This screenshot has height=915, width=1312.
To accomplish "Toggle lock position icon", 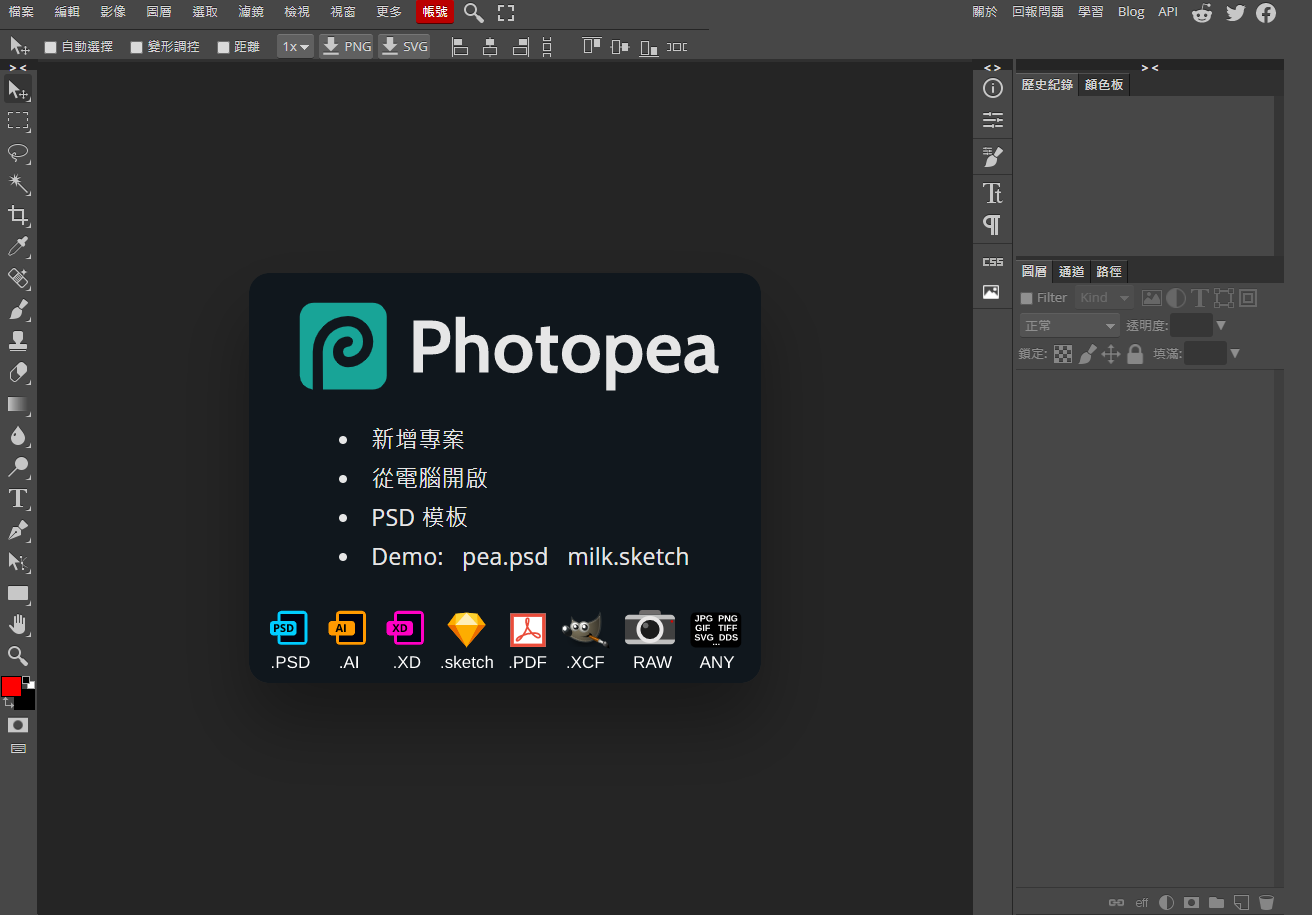I will (x=1111, y=354).
